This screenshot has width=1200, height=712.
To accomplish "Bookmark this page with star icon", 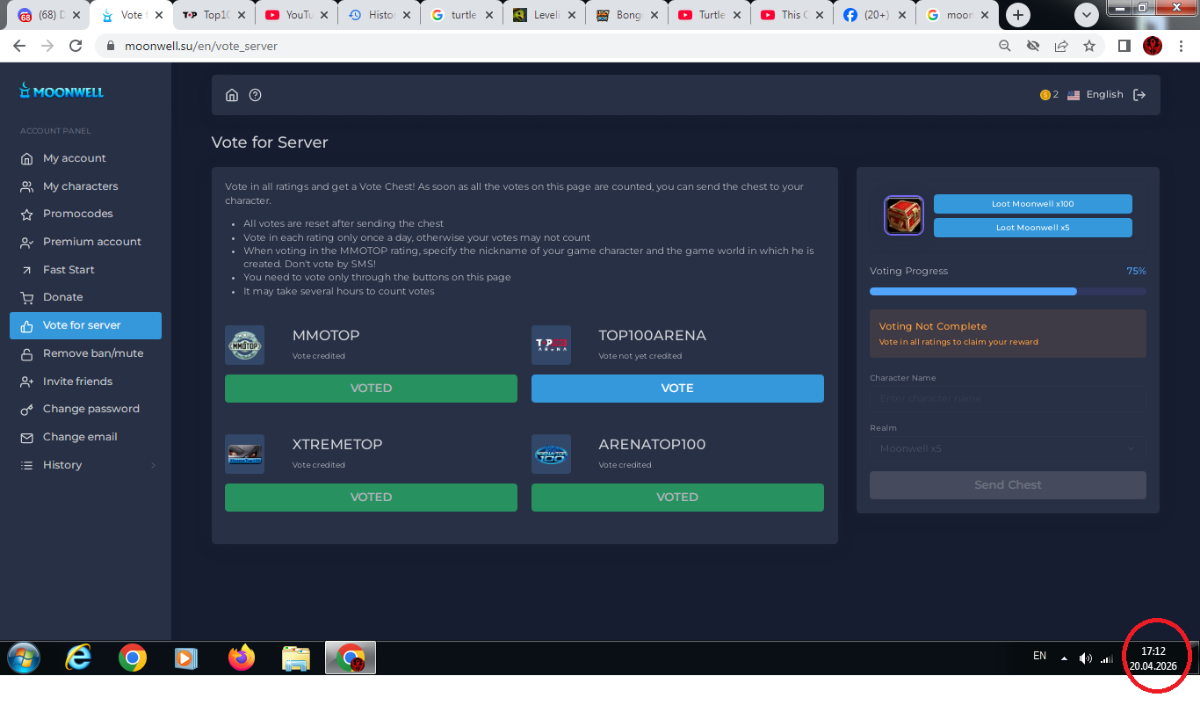I will 1089,46.
